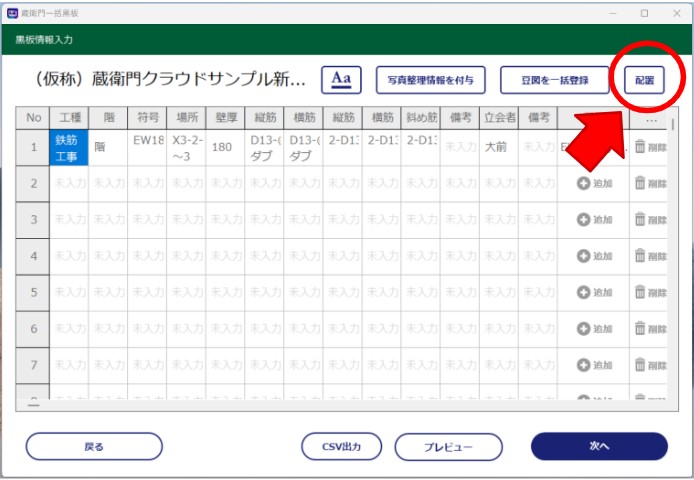The width and height of the screenshot is (694, 480).
Task: Add image via 追加 in row 5
Action: [x=594, y=292]
